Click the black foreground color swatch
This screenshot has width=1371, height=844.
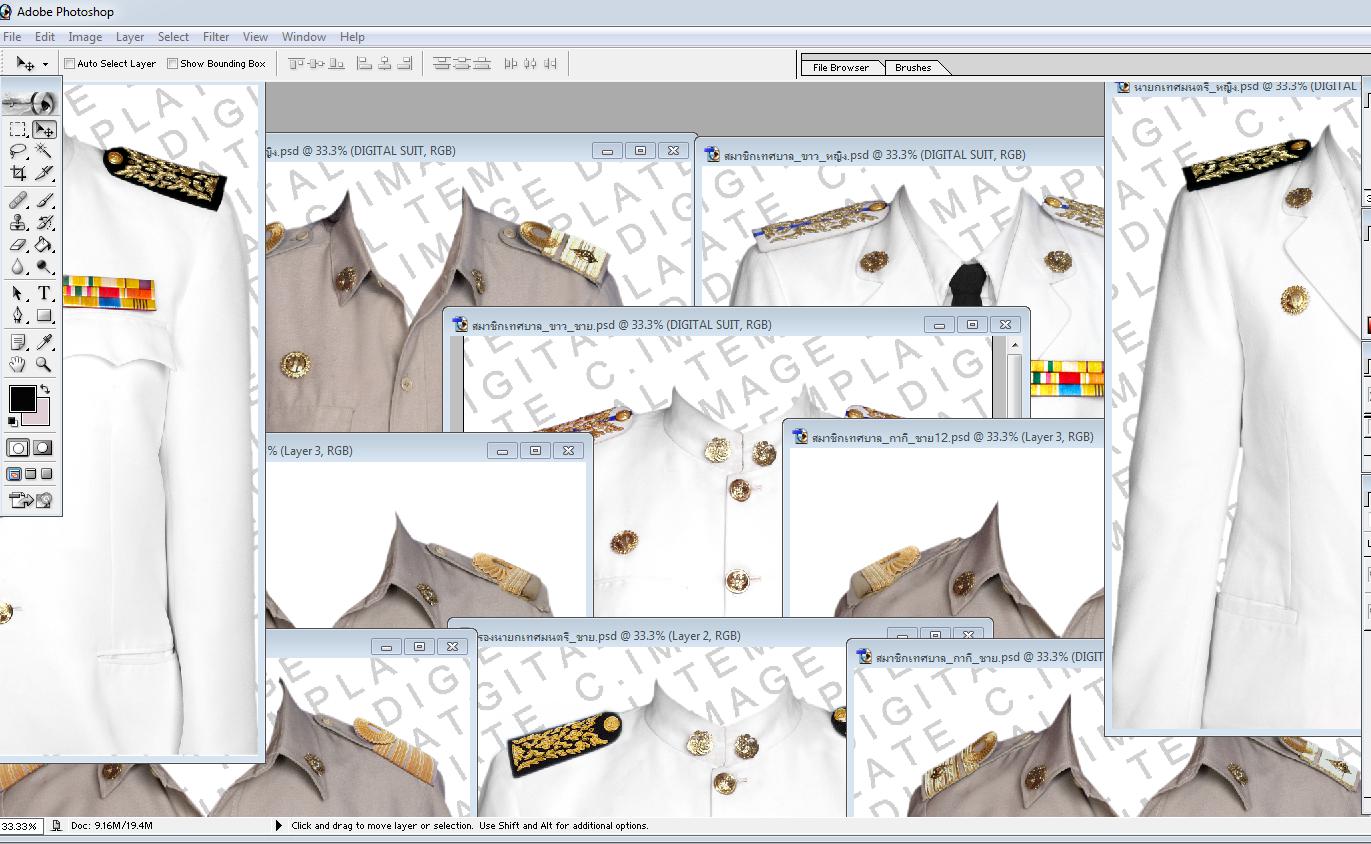coord(22,399)
